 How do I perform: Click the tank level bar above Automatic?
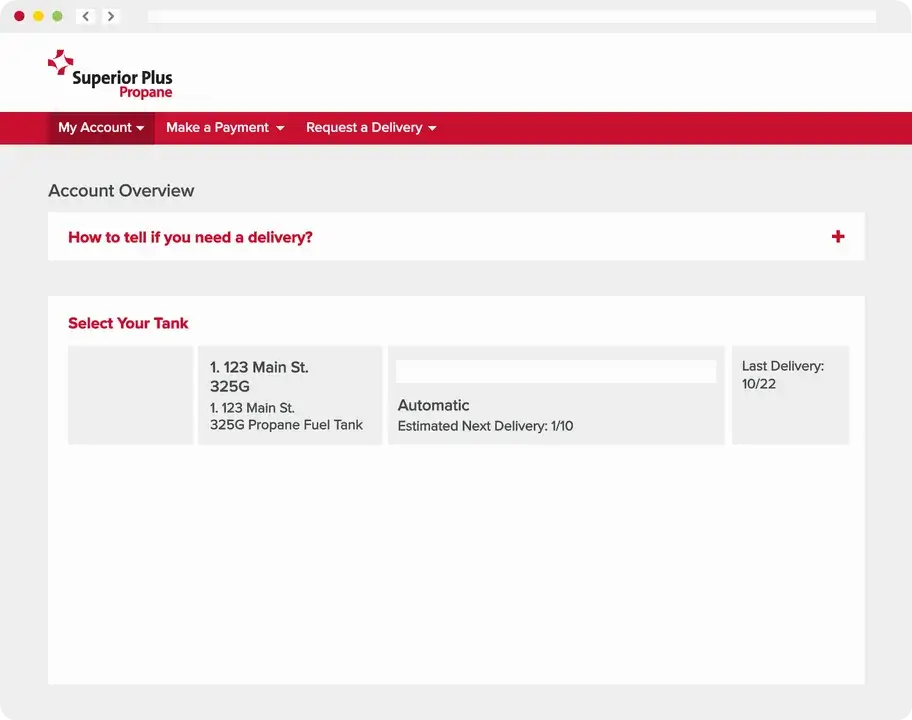[x=555, y=371]
